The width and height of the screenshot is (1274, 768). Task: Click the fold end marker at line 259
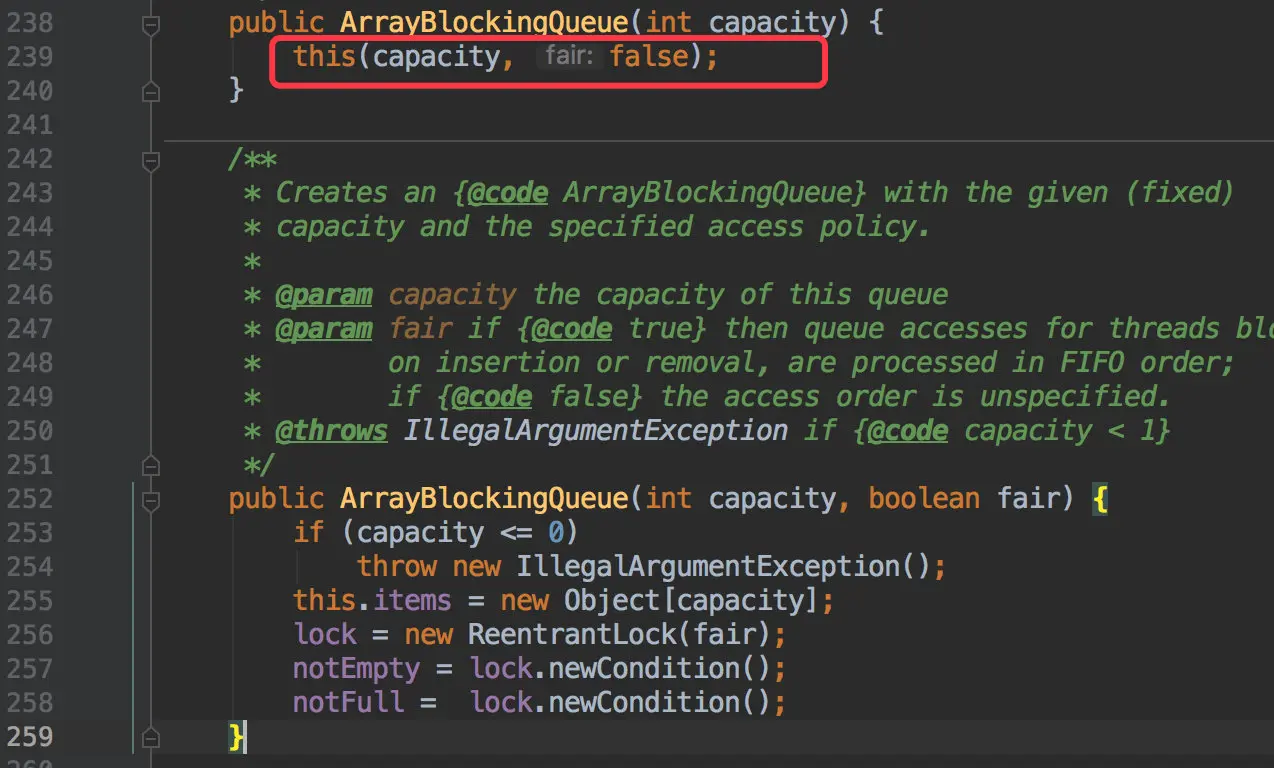click(x=151, y=737)
